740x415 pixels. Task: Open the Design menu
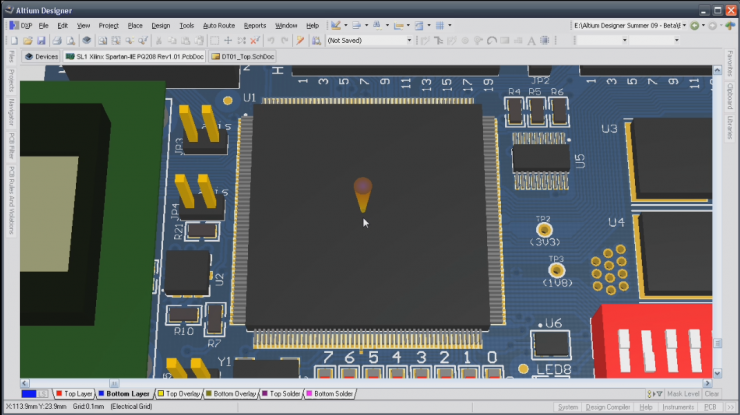160,25
